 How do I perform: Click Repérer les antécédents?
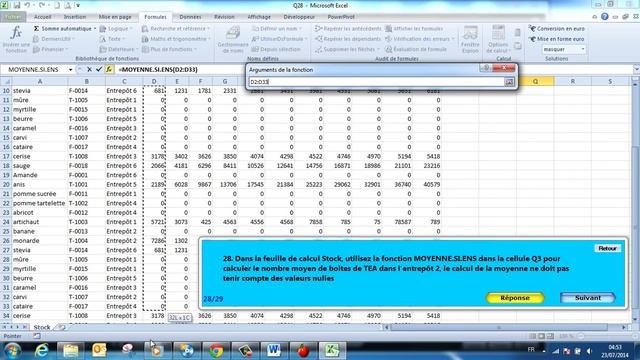point(348,29)
